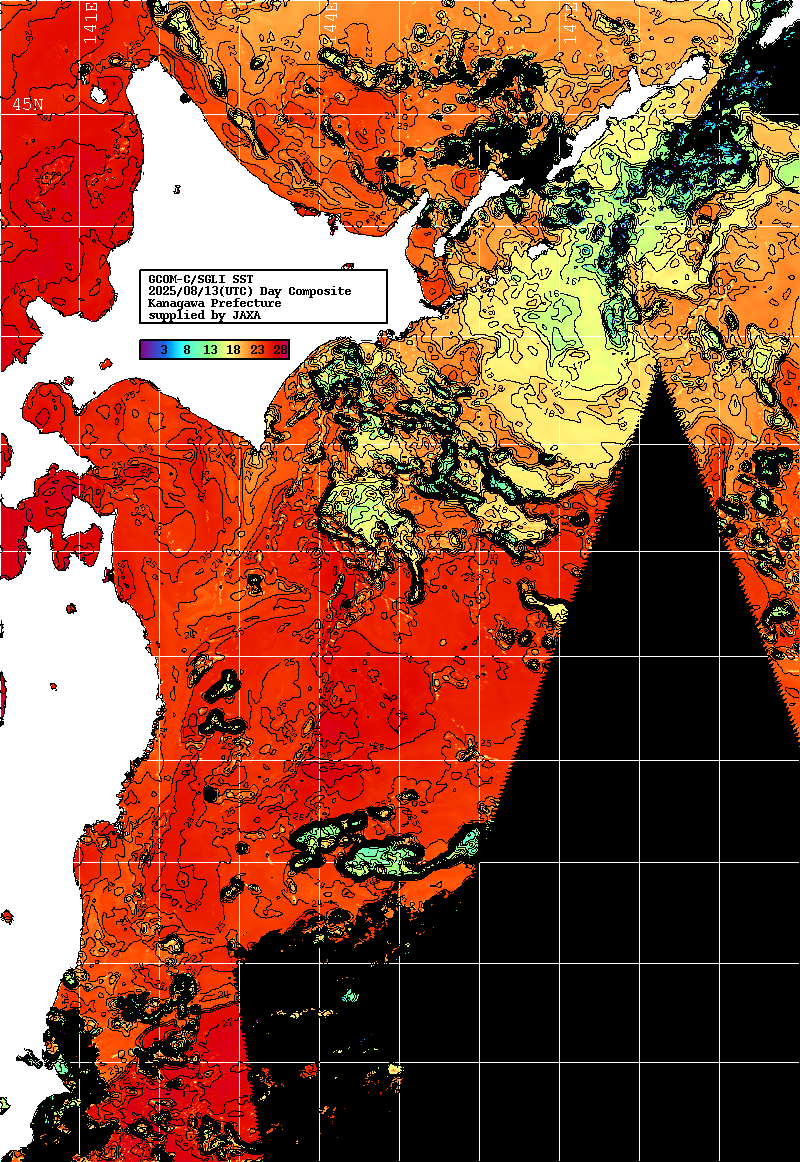The height and width of the screenshot is (1162, 800).
Task: Click the "23" value on the color legend
Action: click(x=257, y=350)
